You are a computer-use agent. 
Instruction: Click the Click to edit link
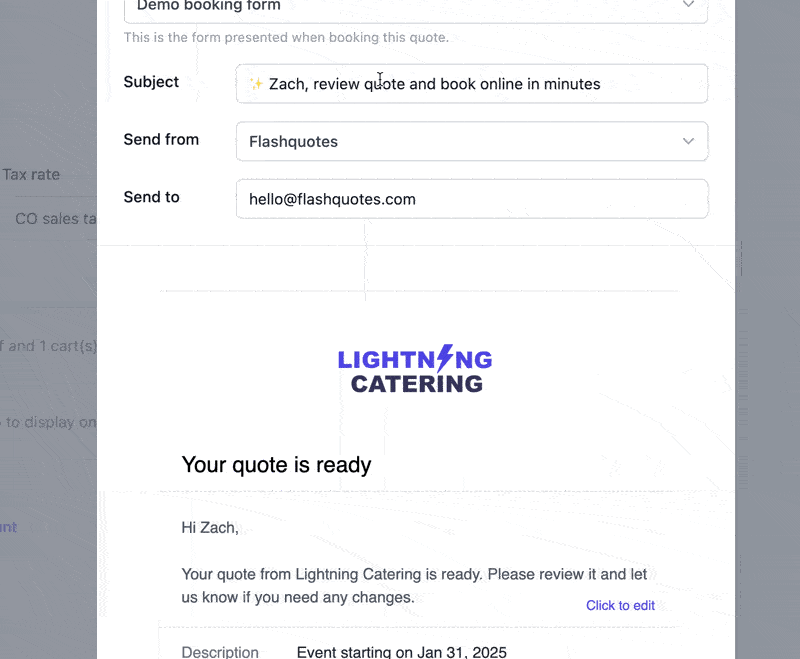(620, 605)
